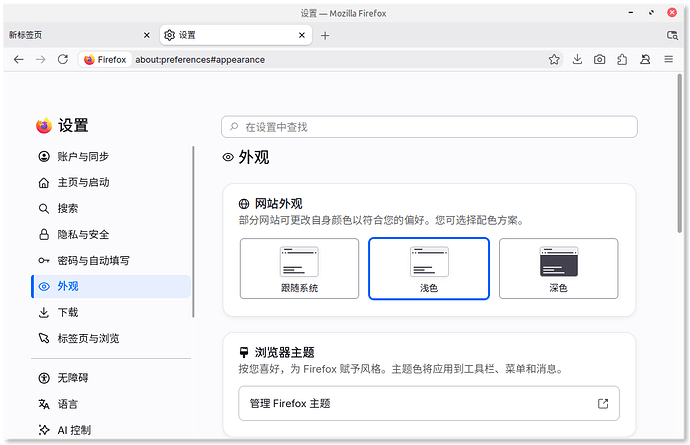Open 标签页与浏览 settings category
The image size is (690, 445).
(111, 338)
